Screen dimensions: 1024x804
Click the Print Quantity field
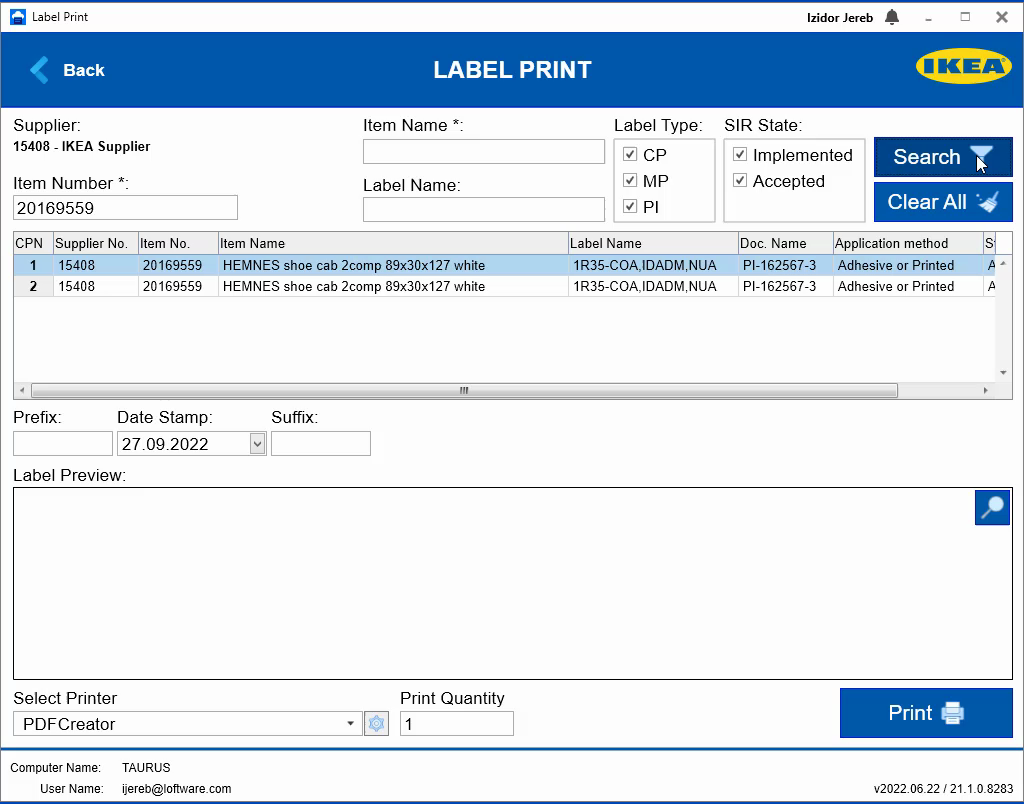(x=456, y=724)
